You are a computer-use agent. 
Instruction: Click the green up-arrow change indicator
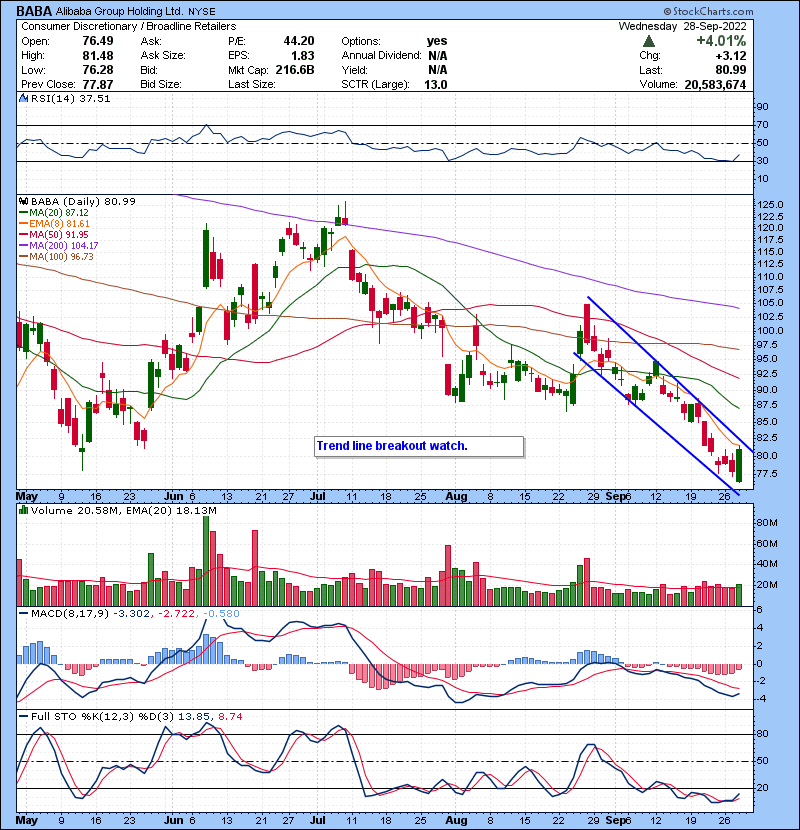click(x=649, y=41)
